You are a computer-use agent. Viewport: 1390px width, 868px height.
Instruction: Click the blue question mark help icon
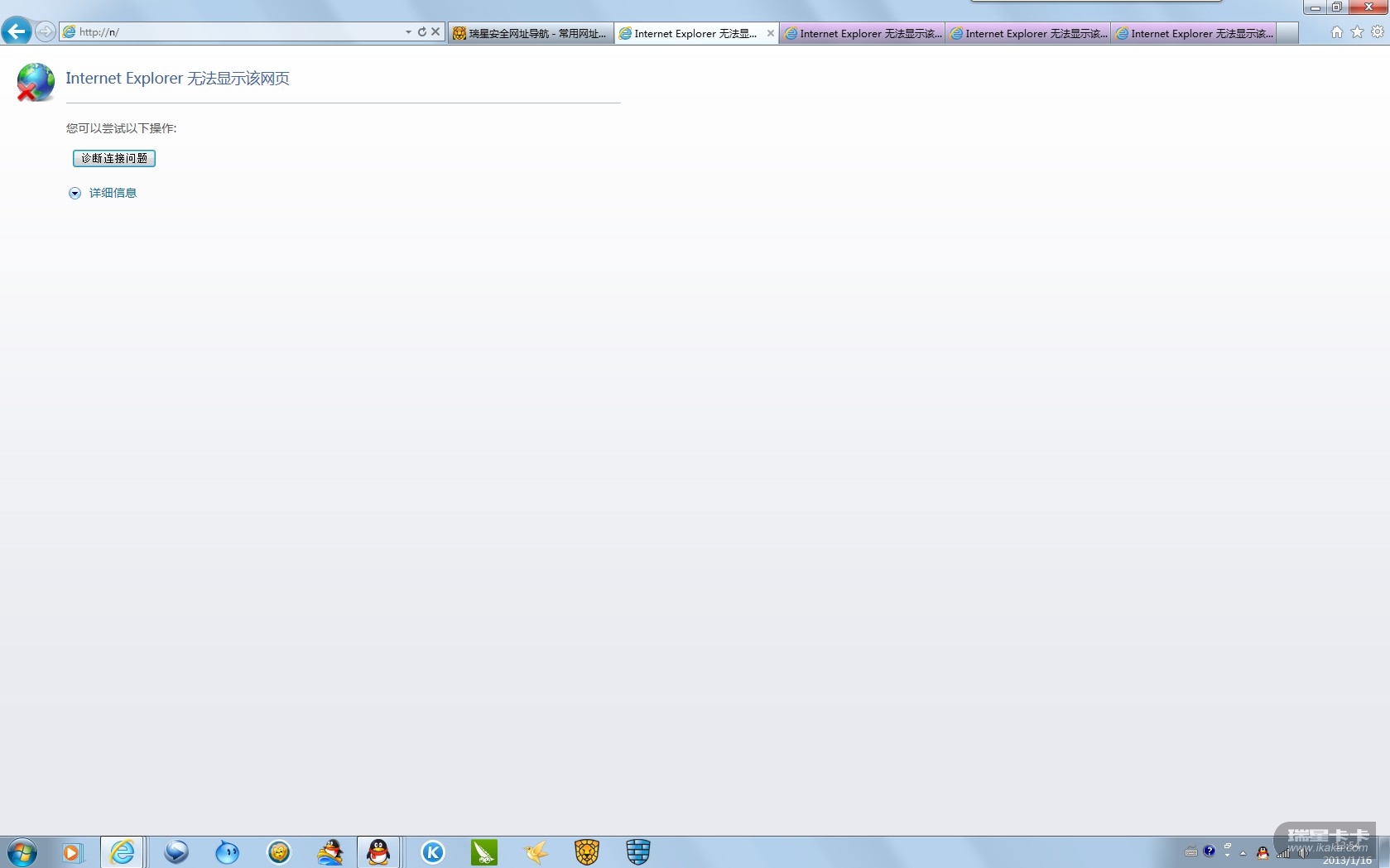[x=1210, y=851]
